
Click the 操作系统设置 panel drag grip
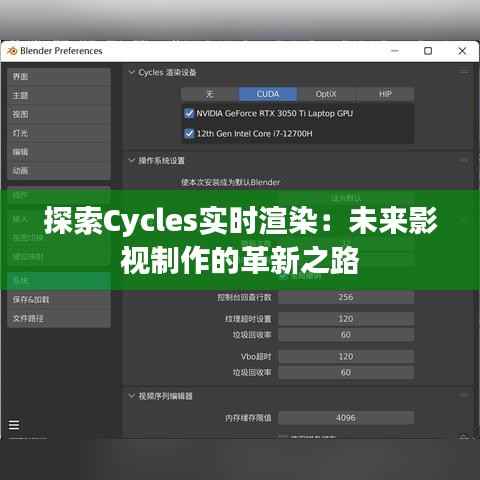pyautogui.click(x=464, y=161)
